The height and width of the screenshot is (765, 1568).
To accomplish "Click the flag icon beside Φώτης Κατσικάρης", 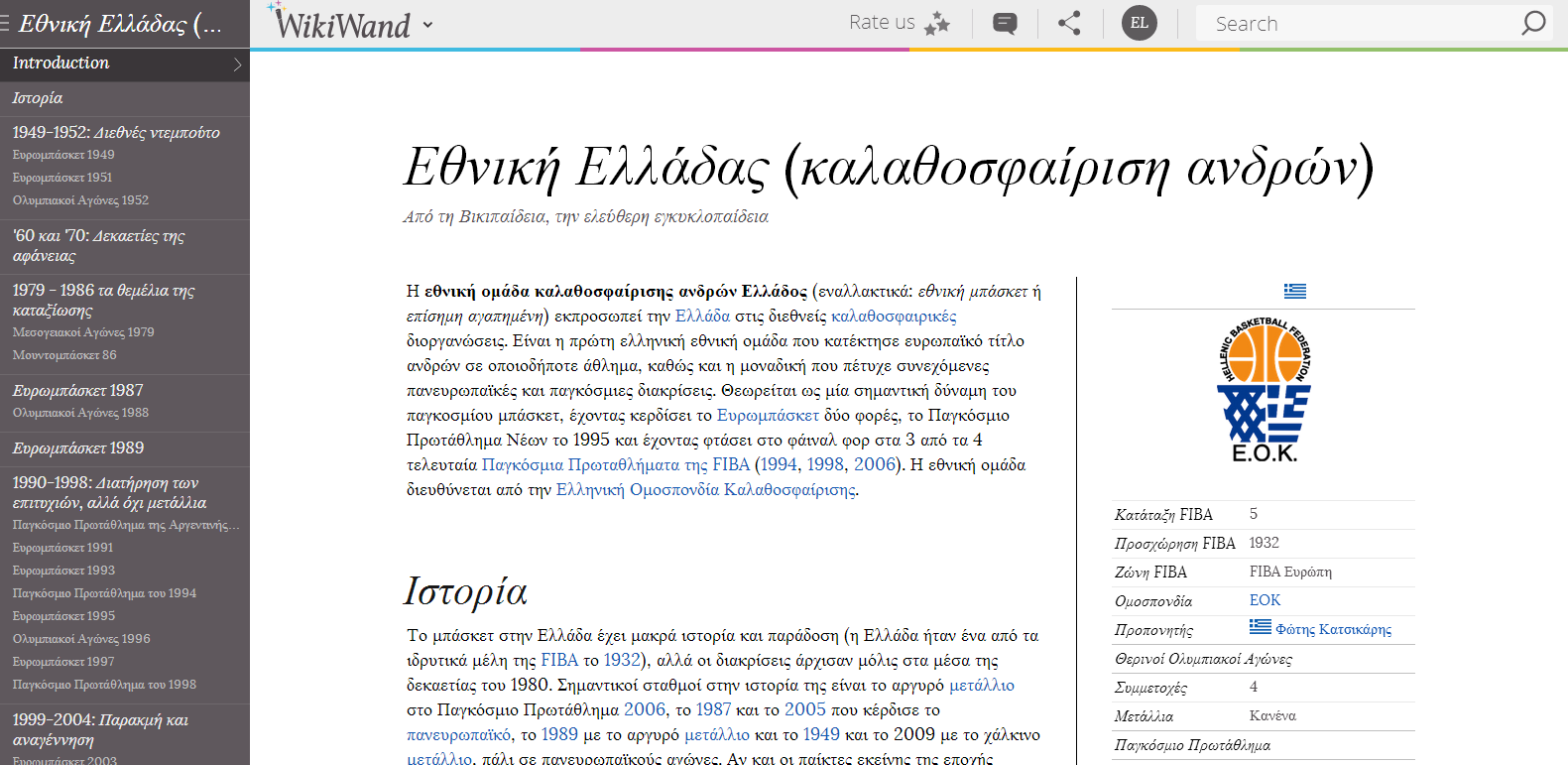I will click(x=1260, y=627).
